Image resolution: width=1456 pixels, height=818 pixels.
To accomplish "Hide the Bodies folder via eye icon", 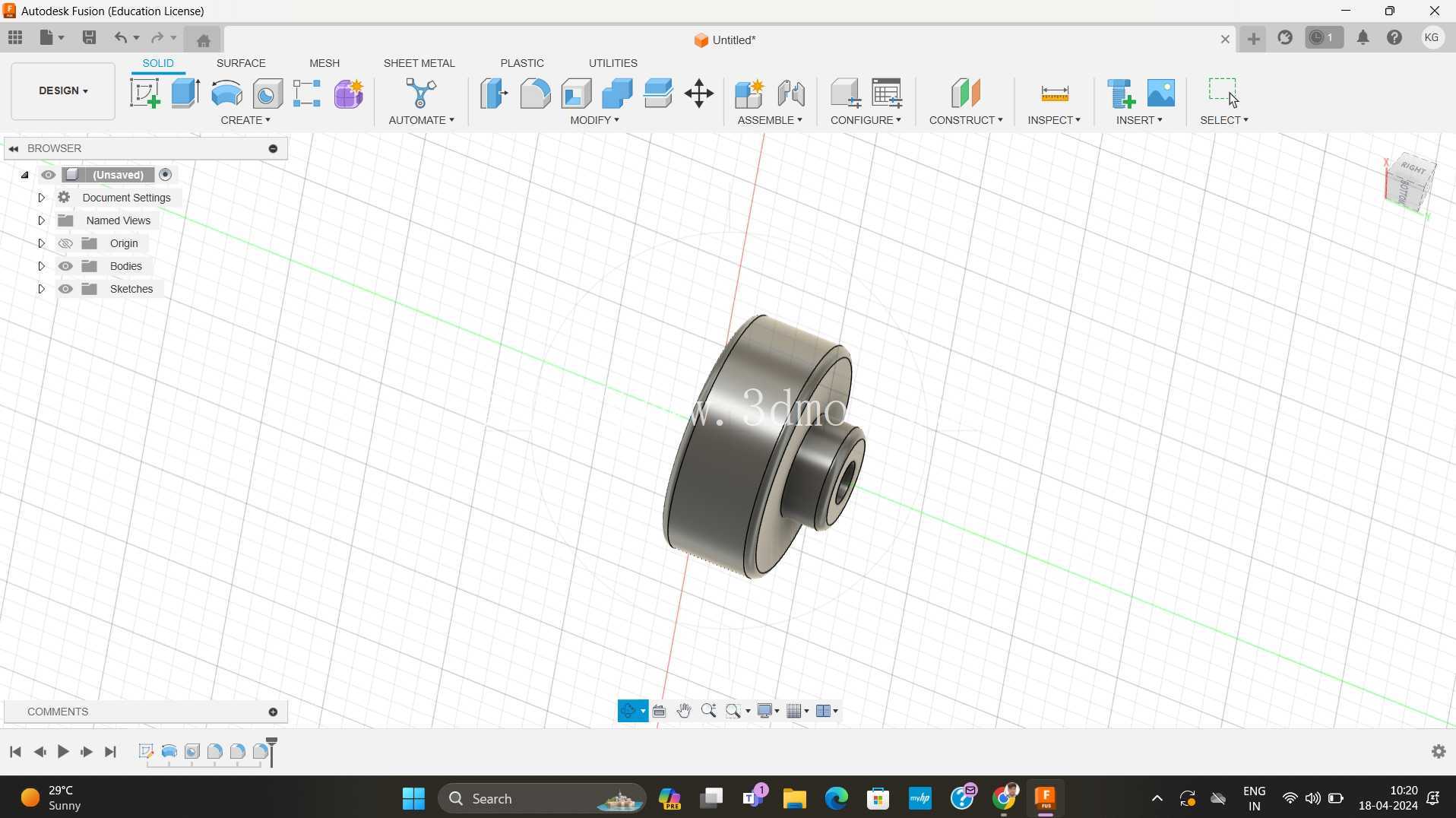I will click(x=66, y=266).
